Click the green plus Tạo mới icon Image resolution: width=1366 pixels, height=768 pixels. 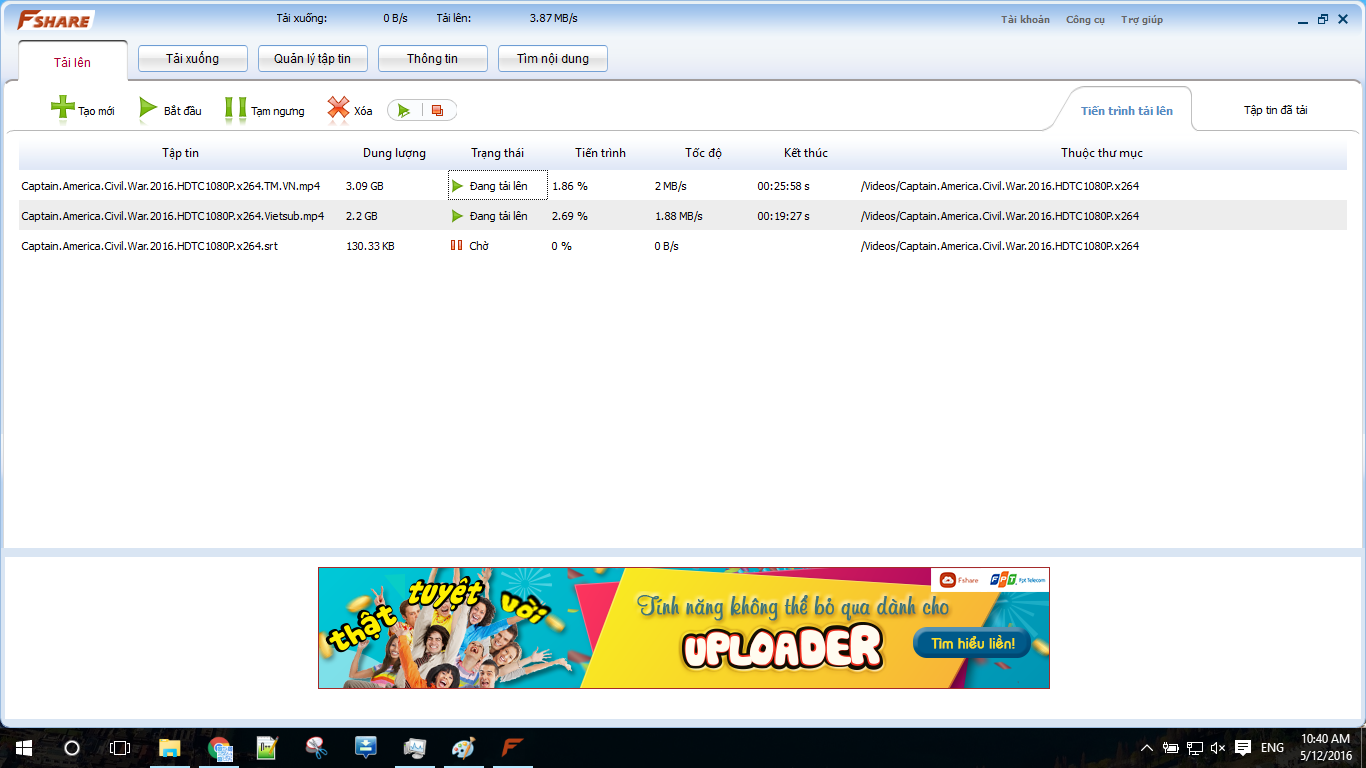click(x=63, y=108)
